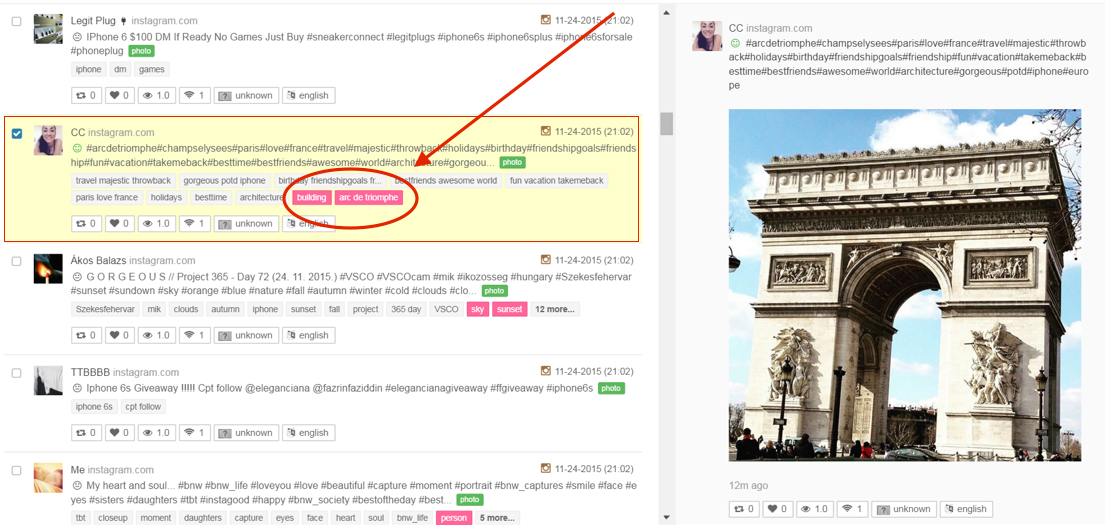Viewport: 1105px width, 525px height.
Task: Open the 'english' language button on Legit Plug post
Action: pyautogui.click(x=307, y=96)
